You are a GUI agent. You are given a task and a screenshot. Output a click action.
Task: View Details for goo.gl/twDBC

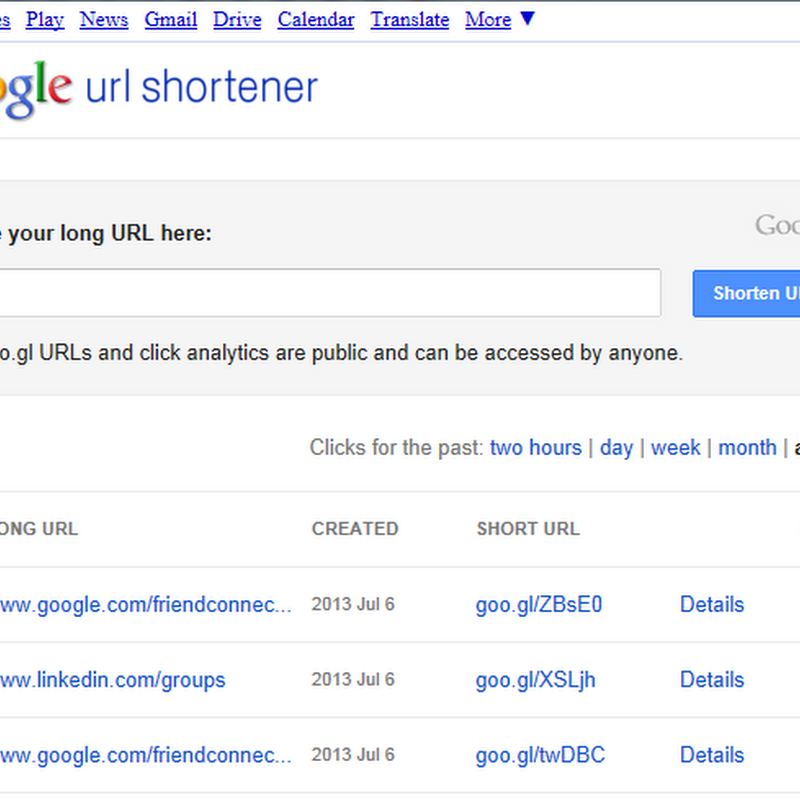pyautogui.click(x=712, y=754)
